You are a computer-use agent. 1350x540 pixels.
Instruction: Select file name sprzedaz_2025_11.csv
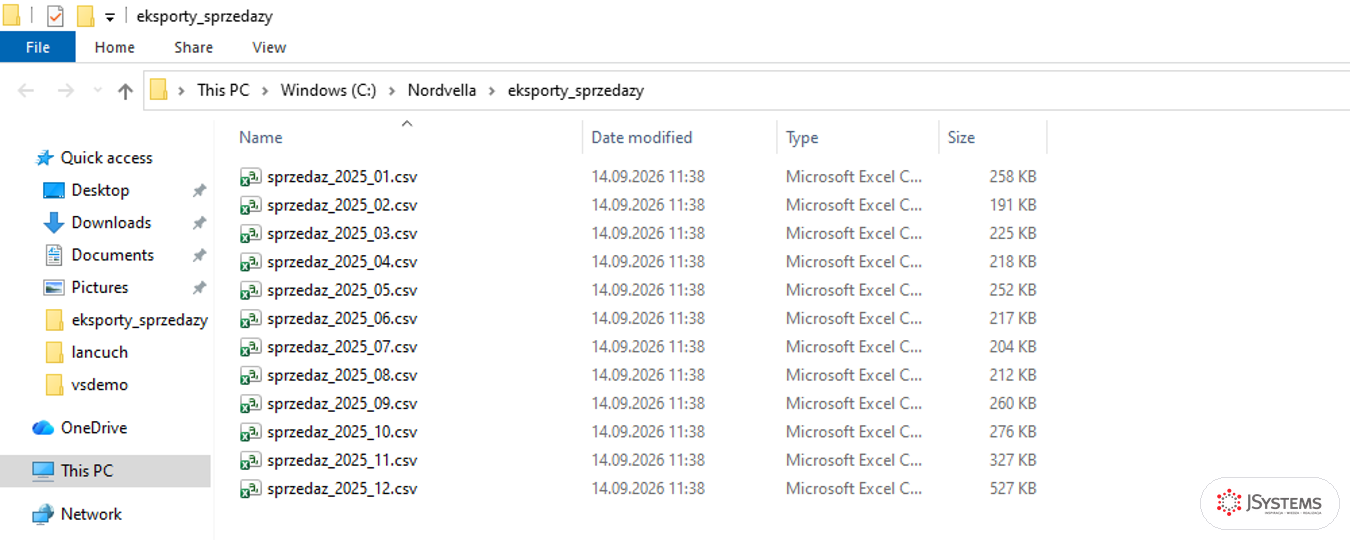tap(342, 460)
